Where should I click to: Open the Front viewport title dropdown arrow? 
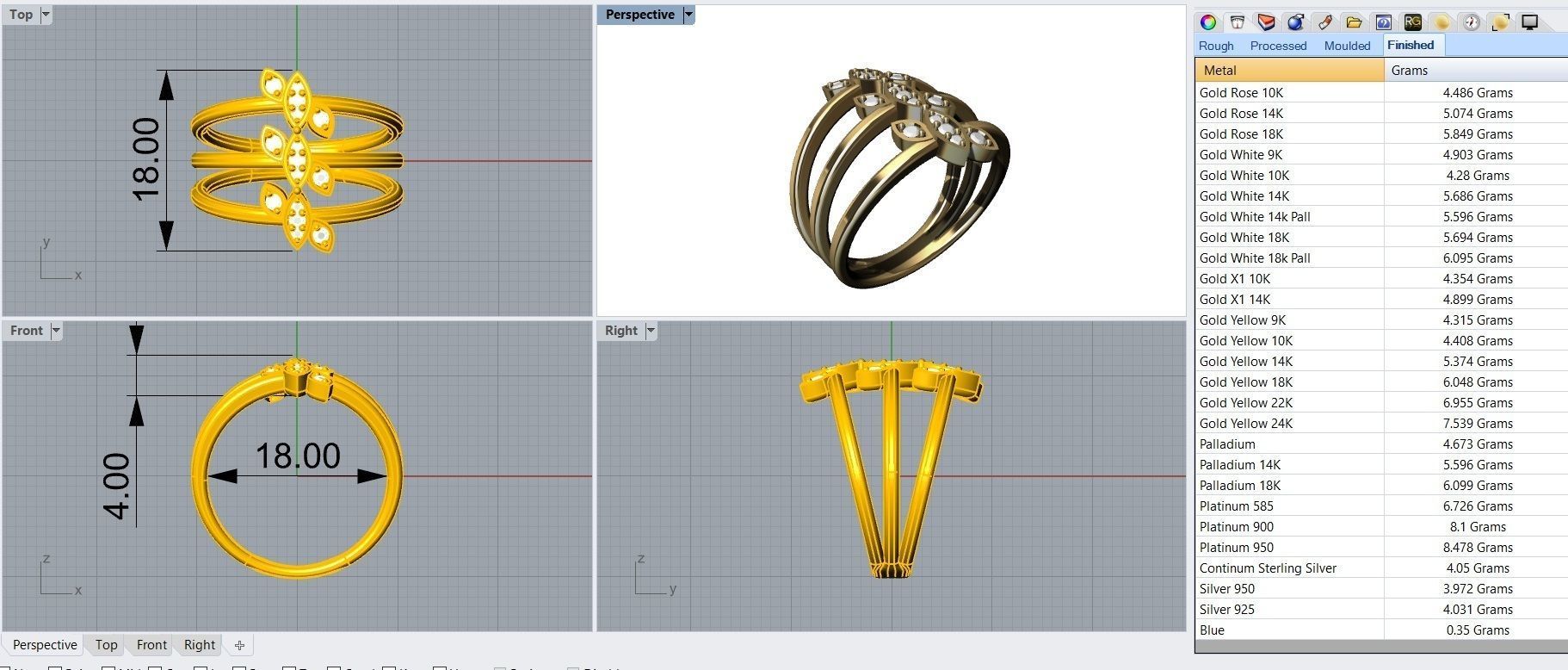tap(56, 331)
